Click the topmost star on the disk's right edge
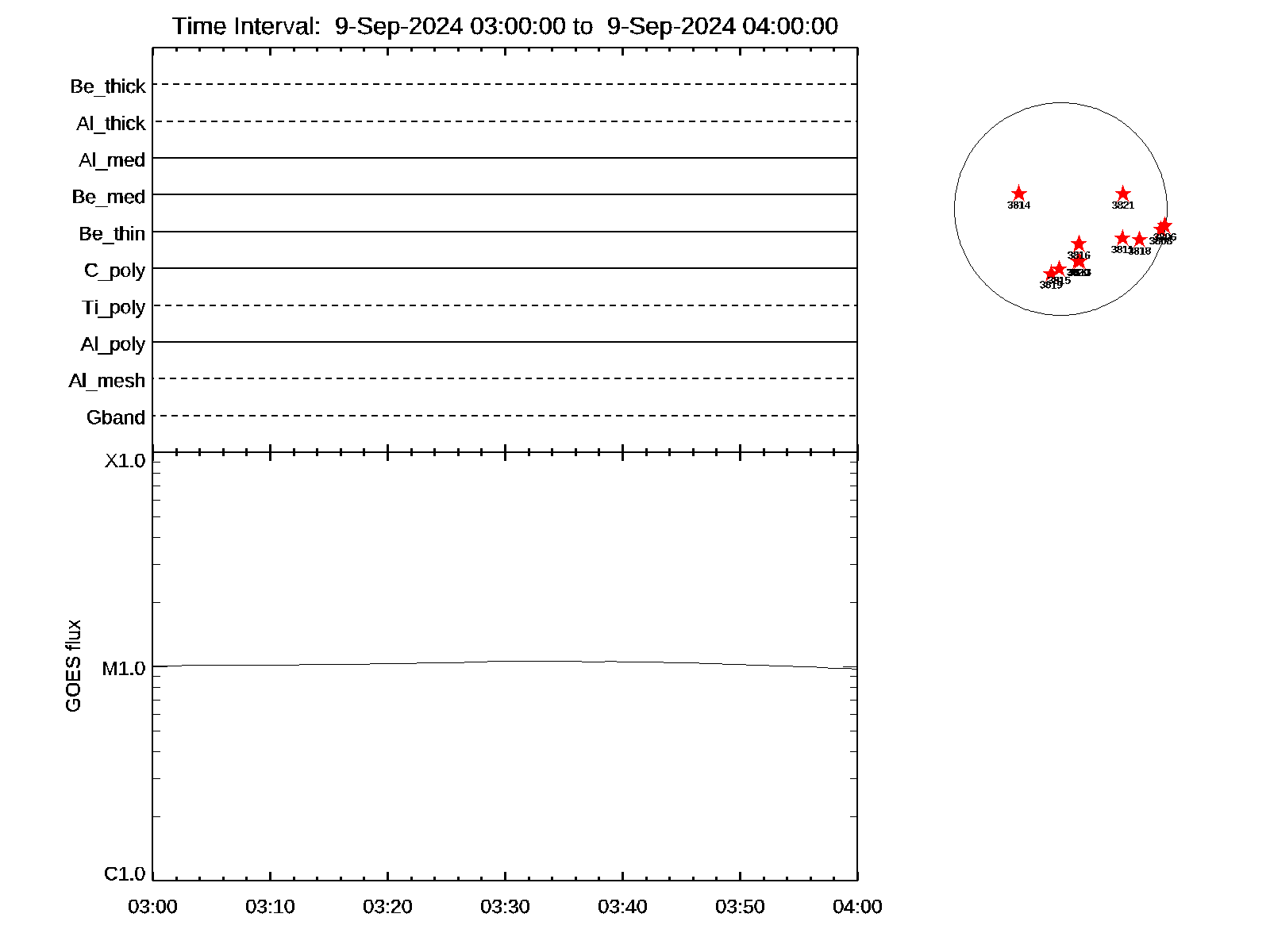1270x952 pixels. click(1164, 225)
